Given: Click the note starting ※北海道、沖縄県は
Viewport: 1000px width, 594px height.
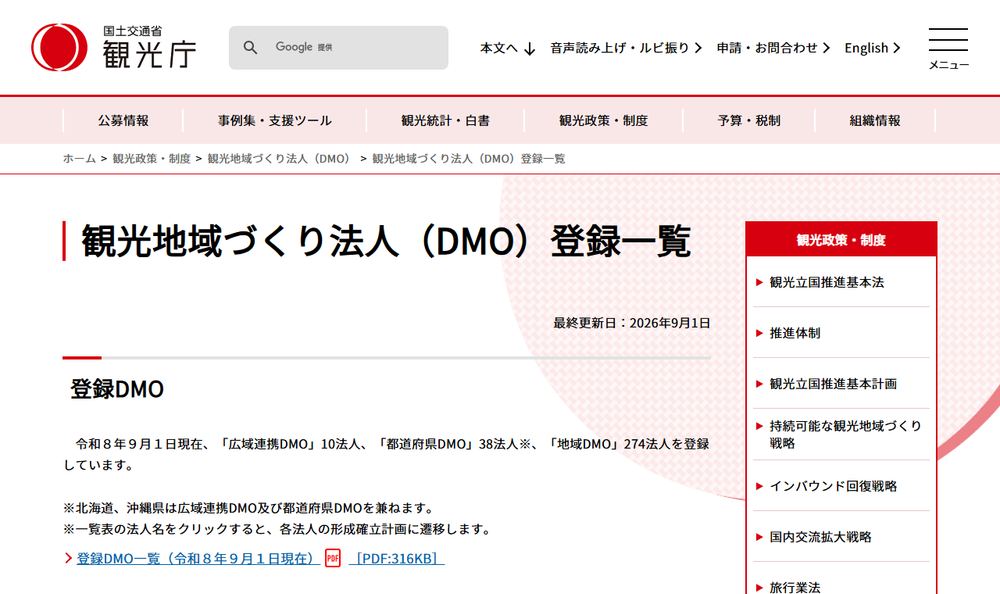Looking at the screenshot, I should [250, 508].
